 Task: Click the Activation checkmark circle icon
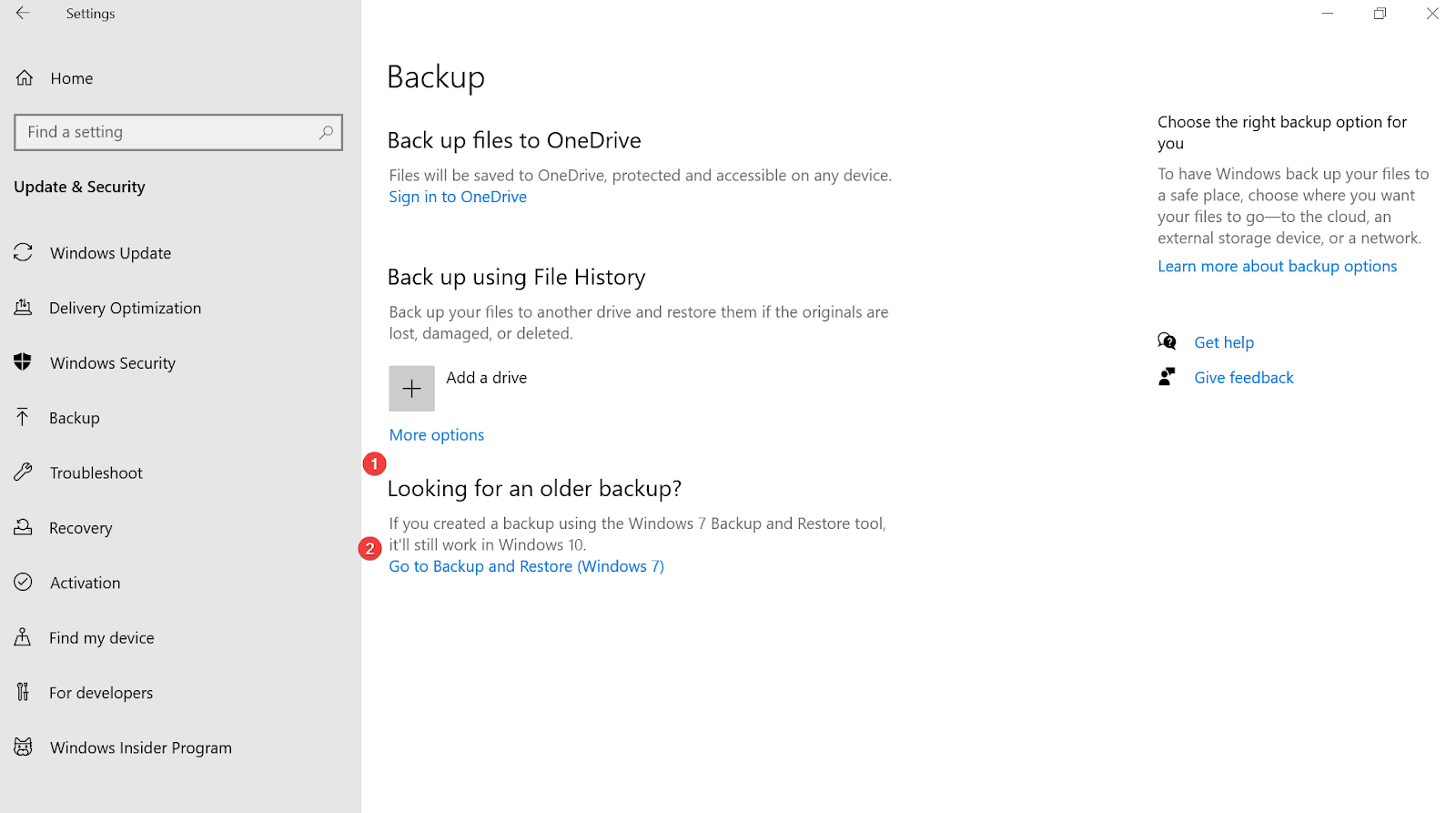point(24,583)
